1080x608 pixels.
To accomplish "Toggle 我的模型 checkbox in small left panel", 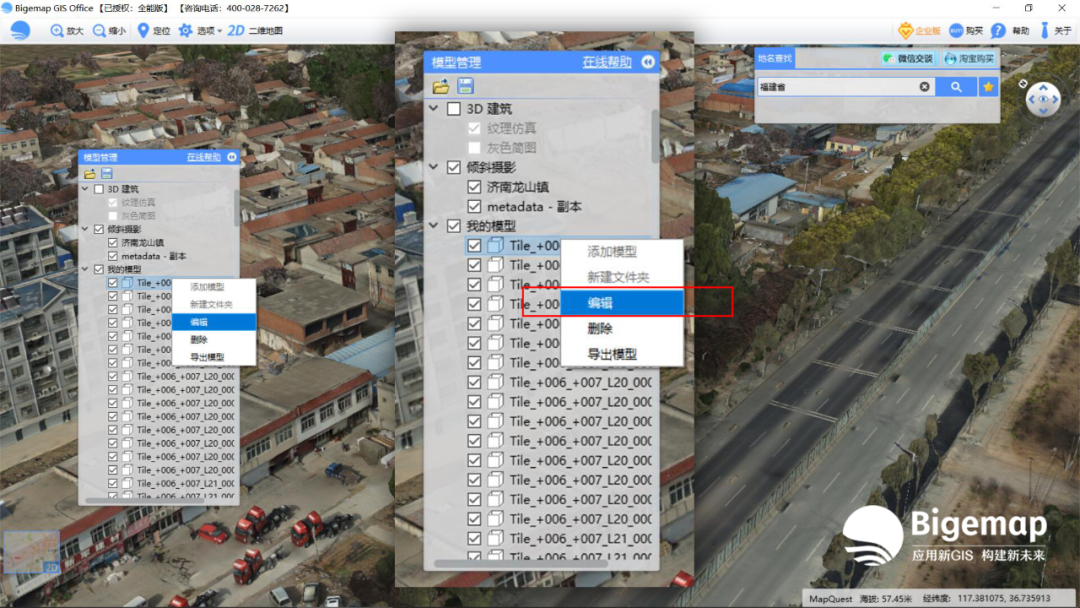I will tap(98, 269).
